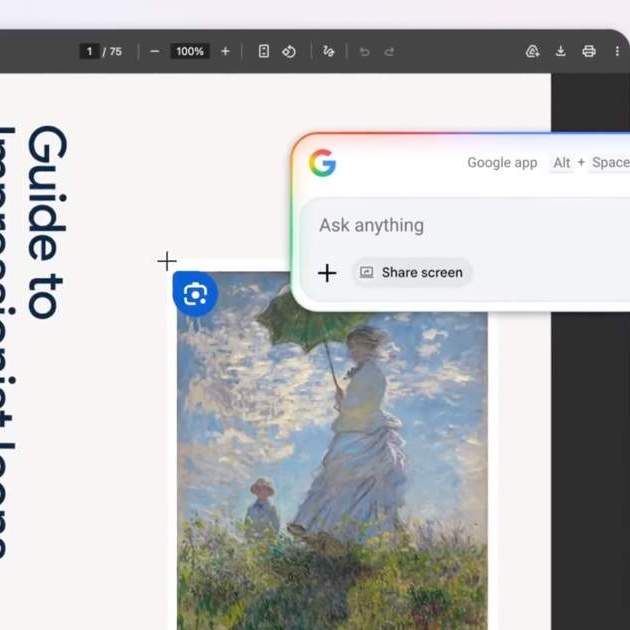The image size is (630, 630).
Task: Open the PDF viewer more actions menu
Action: tap(618, 51)
